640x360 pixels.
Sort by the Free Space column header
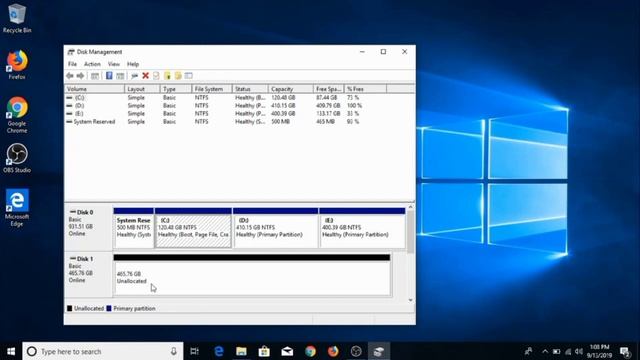pos(329,89)
